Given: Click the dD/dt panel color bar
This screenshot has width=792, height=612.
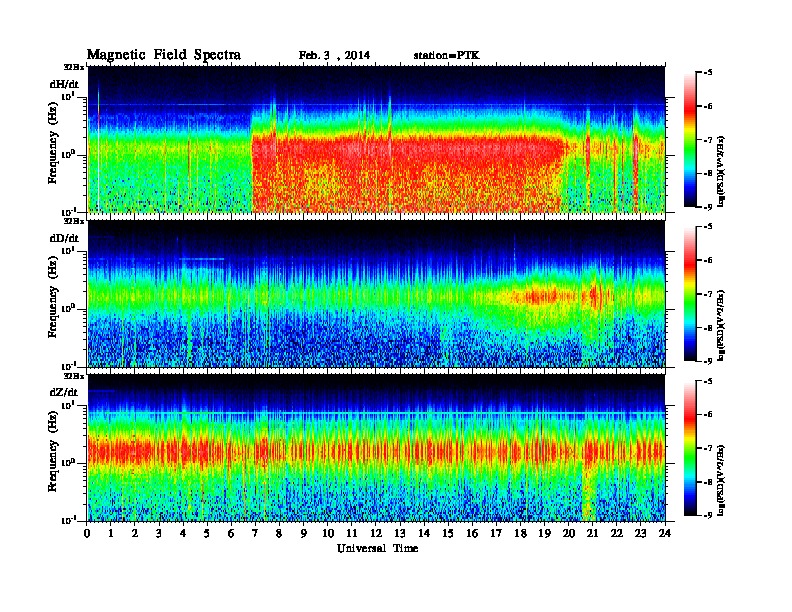Looking at the screenshot, I should 690,293.
